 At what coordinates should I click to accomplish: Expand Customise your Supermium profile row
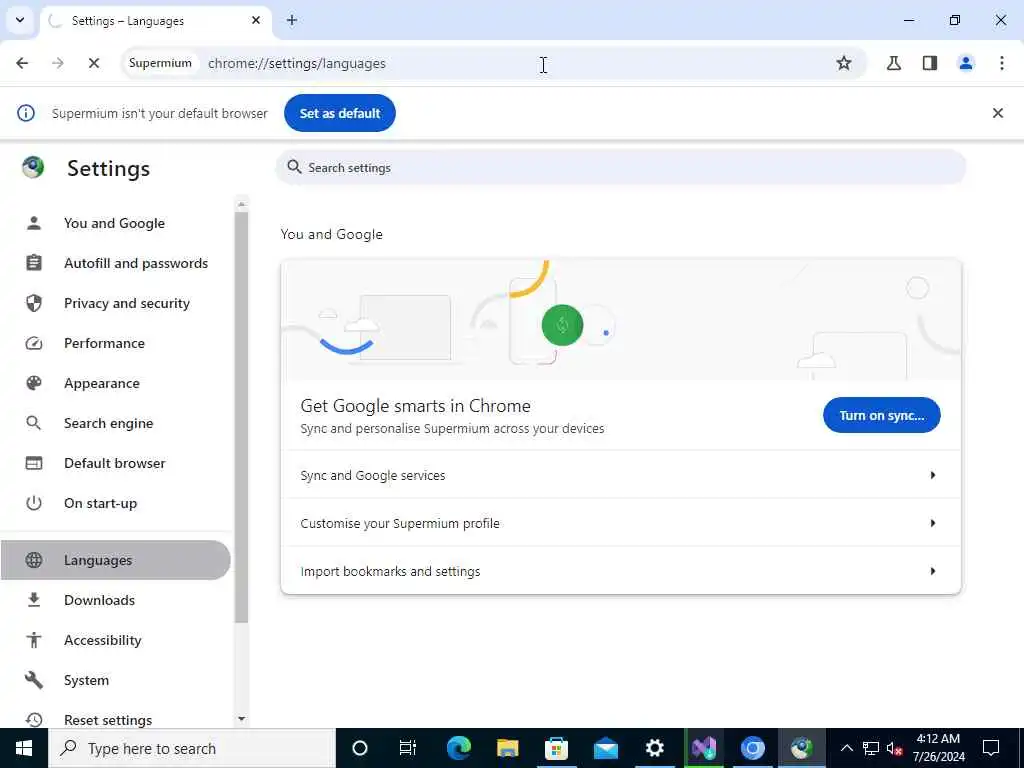click(620, 523)
